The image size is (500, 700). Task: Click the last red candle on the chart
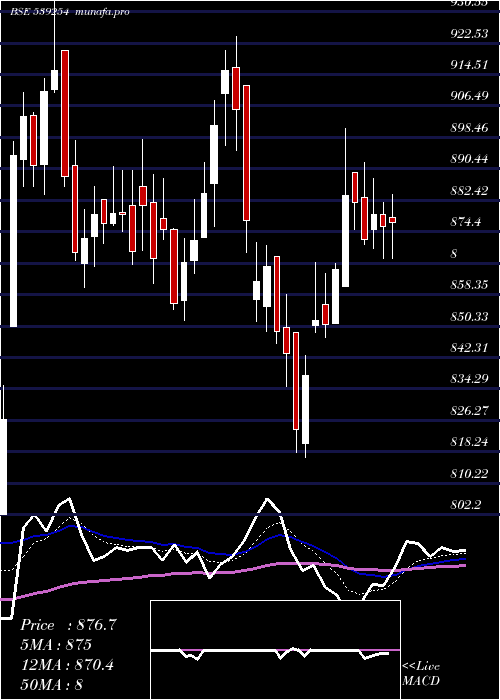[392, 220]
